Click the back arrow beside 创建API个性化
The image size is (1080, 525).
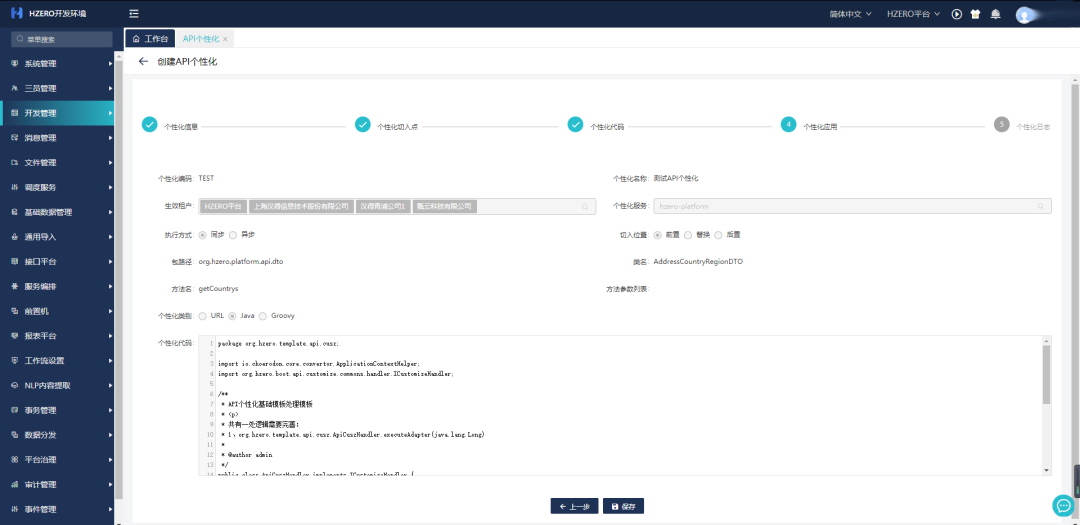click(143, 61)
